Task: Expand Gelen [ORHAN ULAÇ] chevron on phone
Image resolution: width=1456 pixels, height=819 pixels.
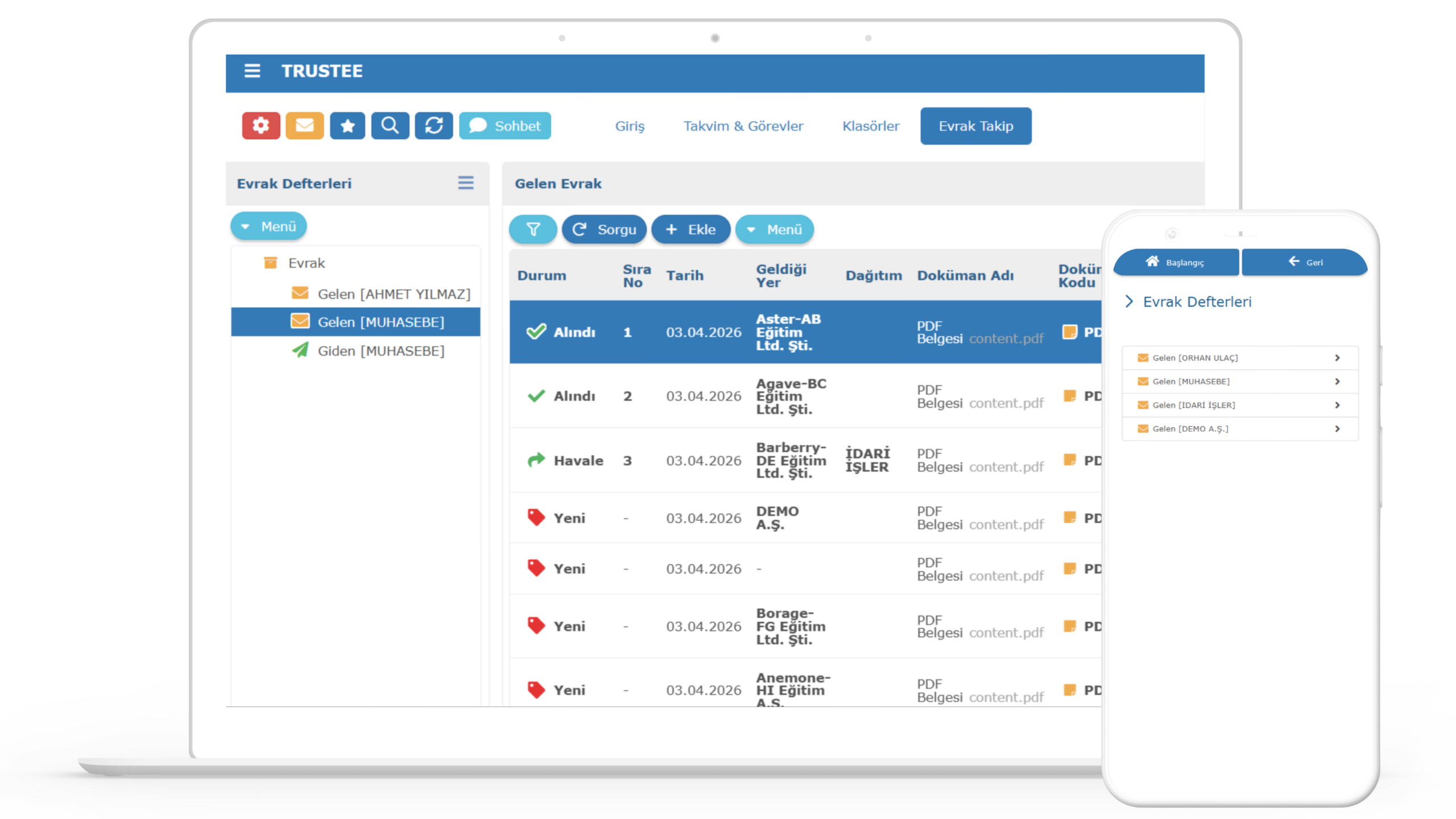Action: pos(1337,358)
